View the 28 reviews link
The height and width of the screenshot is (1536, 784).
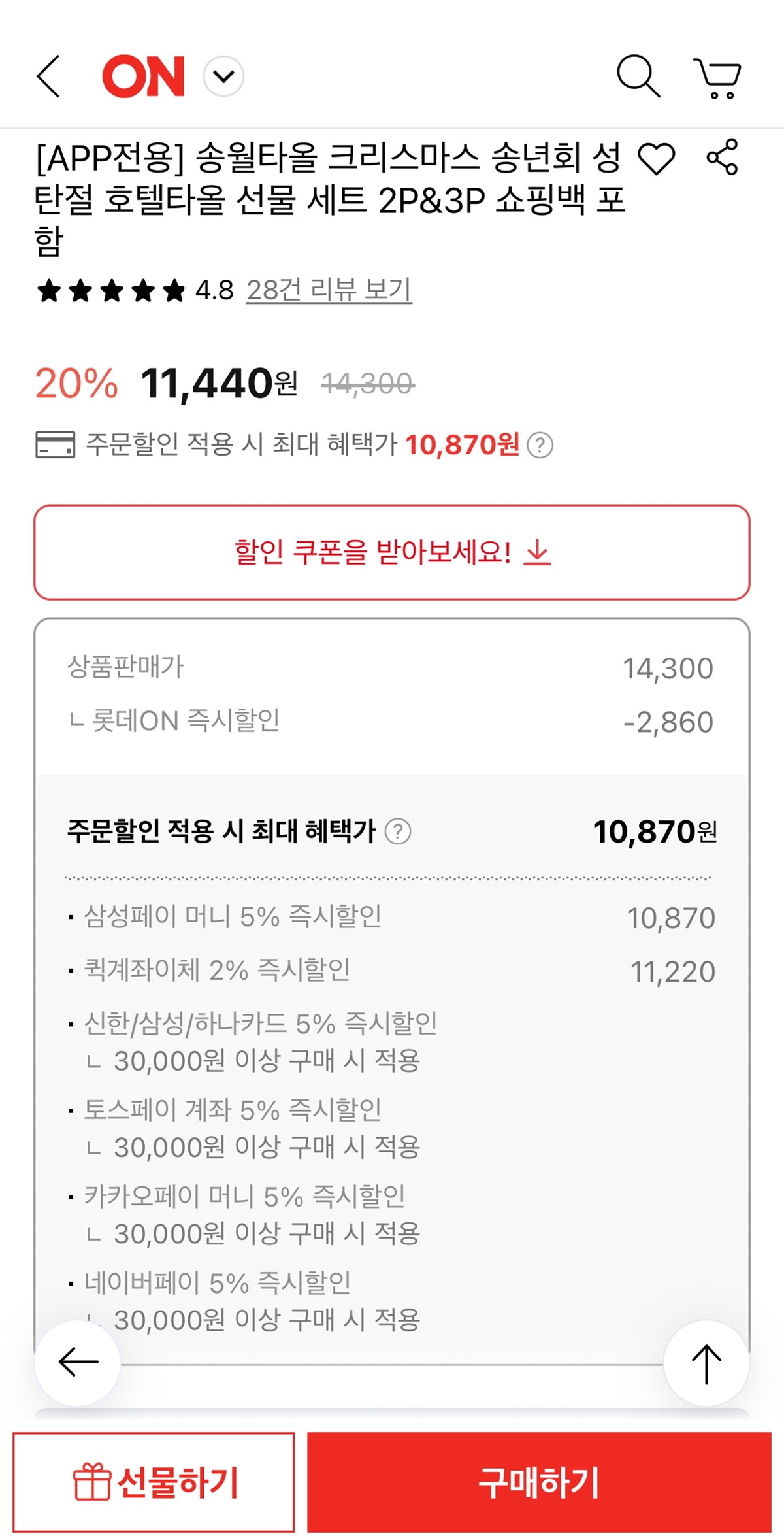pos(329,290)
